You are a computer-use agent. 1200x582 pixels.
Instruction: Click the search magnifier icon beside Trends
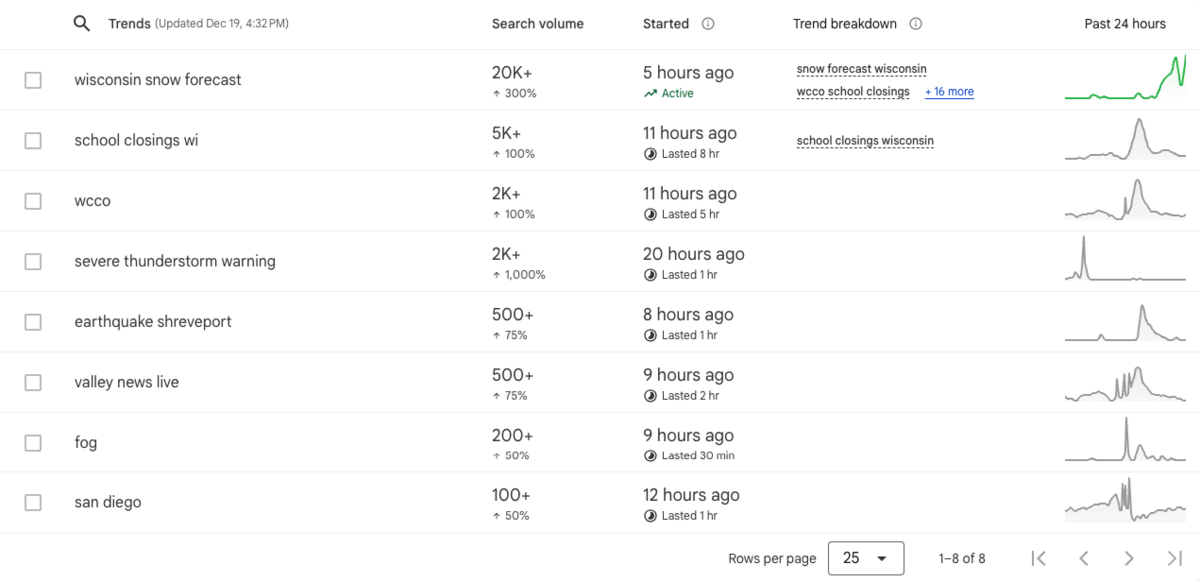(82, 24)
